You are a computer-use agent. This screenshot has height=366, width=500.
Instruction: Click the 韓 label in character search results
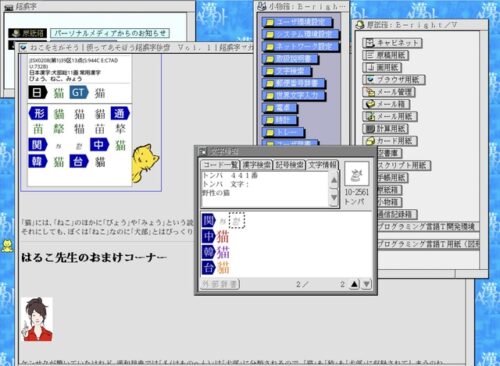click(x=209, y=252)
